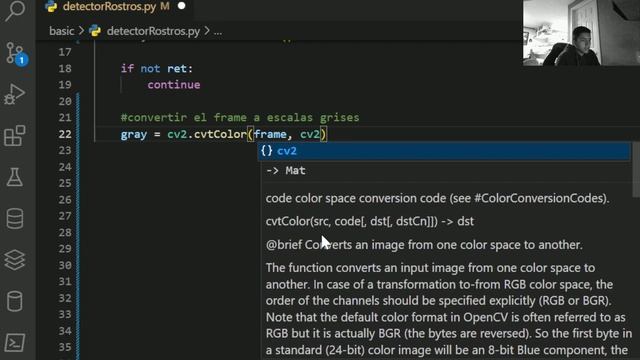This screenshot has width=640, height=360.
Task: Click the Python icon in breadcrumb
Action: pyautogui.click(x=95, y=31)
